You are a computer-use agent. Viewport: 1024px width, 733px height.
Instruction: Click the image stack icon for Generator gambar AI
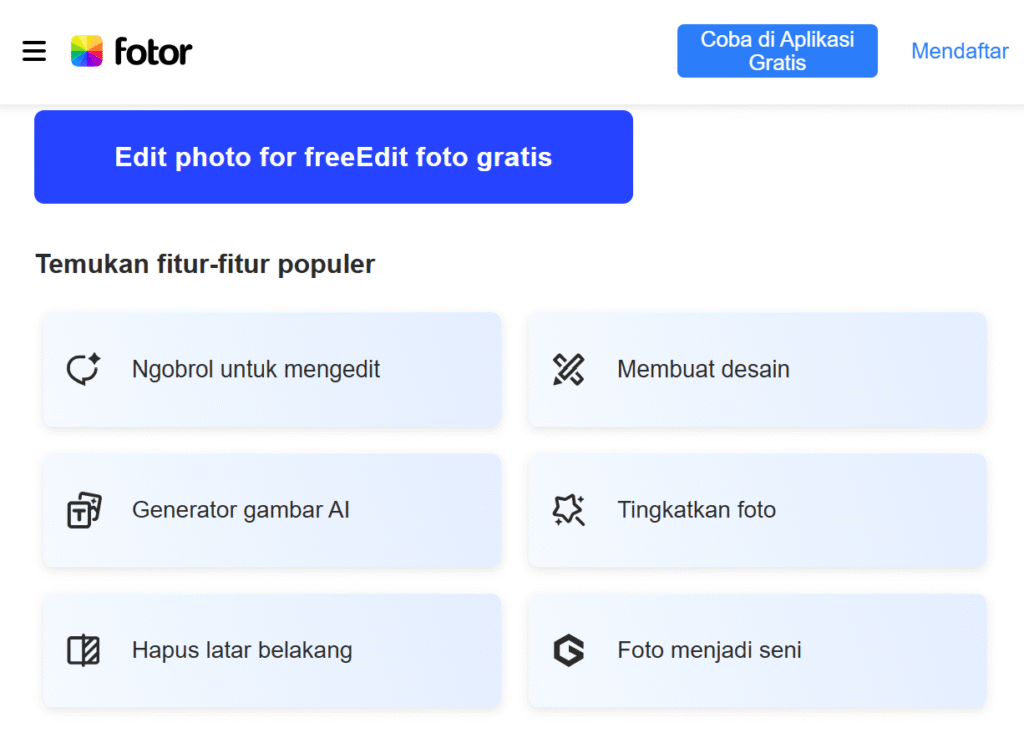coord(84,510)
